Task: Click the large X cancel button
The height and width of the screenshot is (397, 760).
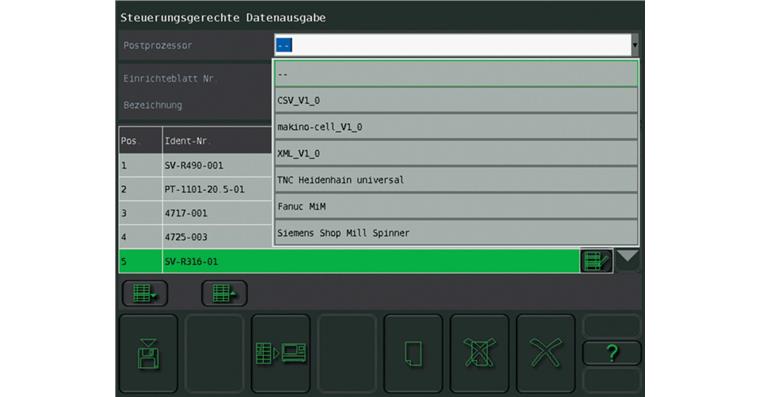Action: pos(545,353)
